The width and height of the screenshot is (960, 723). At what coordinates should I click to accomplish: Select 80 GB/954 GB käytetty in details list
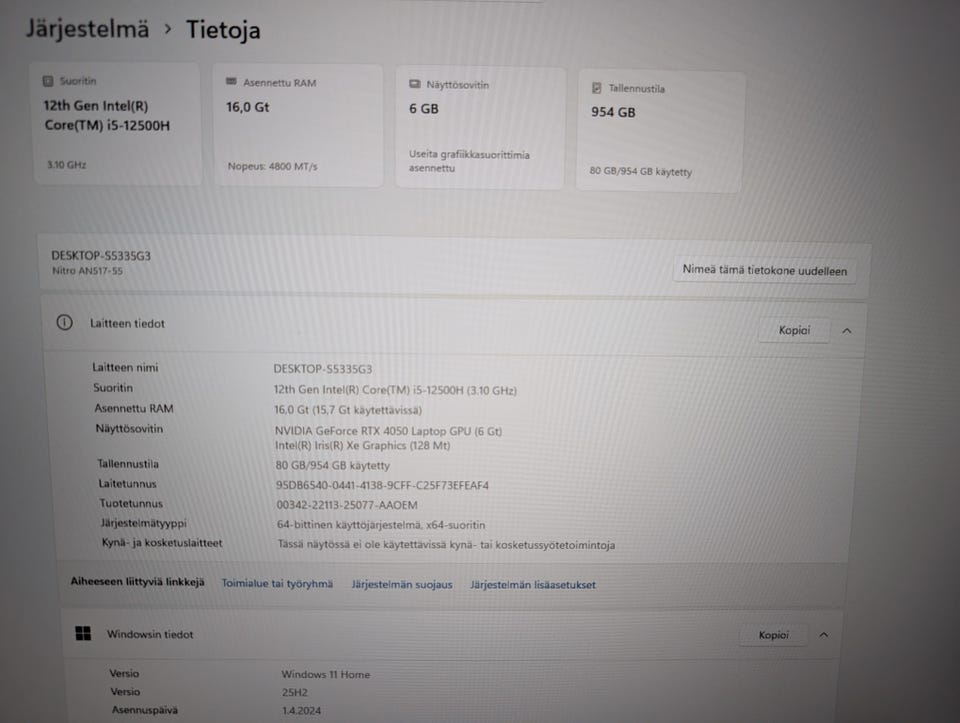pos(332,465)
